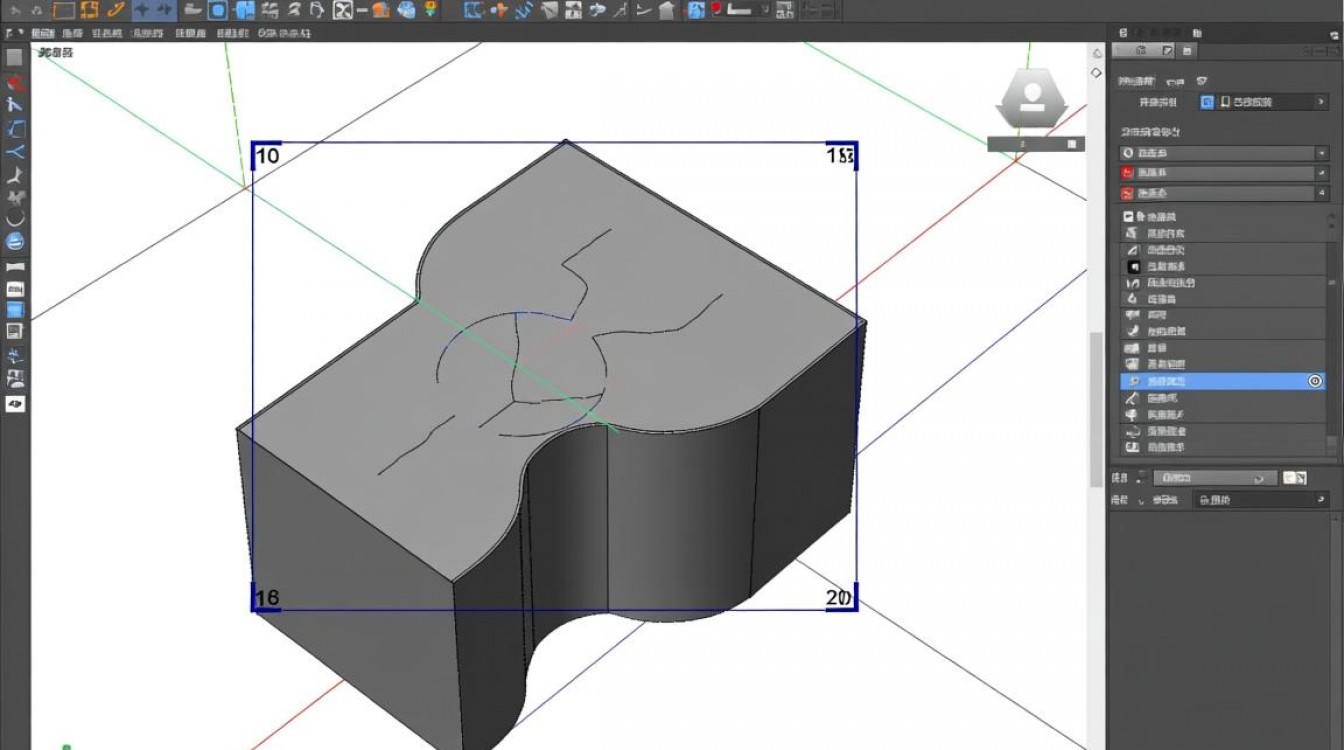Click the eye icon at bottom of left toolbar
The width and height of the screenshot is (1344, 750).
pos(15,403)
